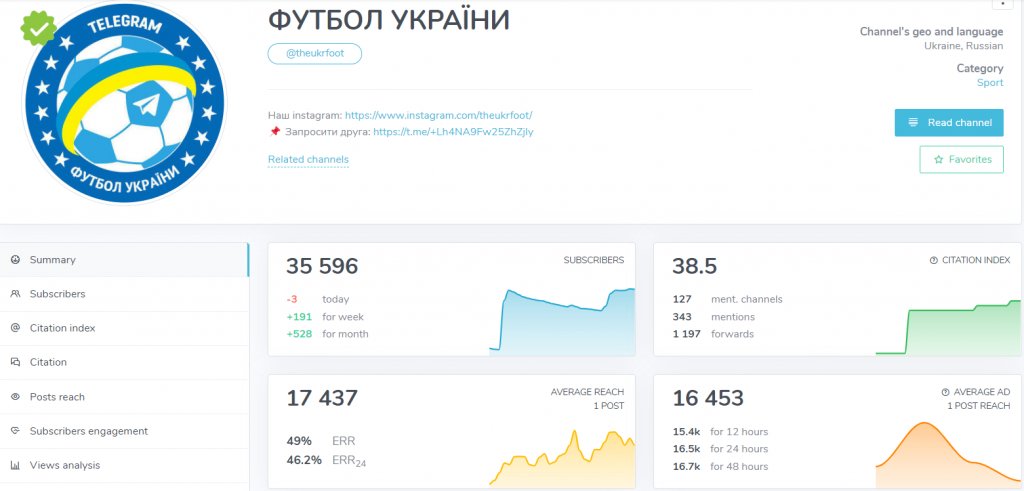This screenshot has width=1024, height=491.
Task: Click the Subscribers people icon in sidebar
Action: [15, 294]
